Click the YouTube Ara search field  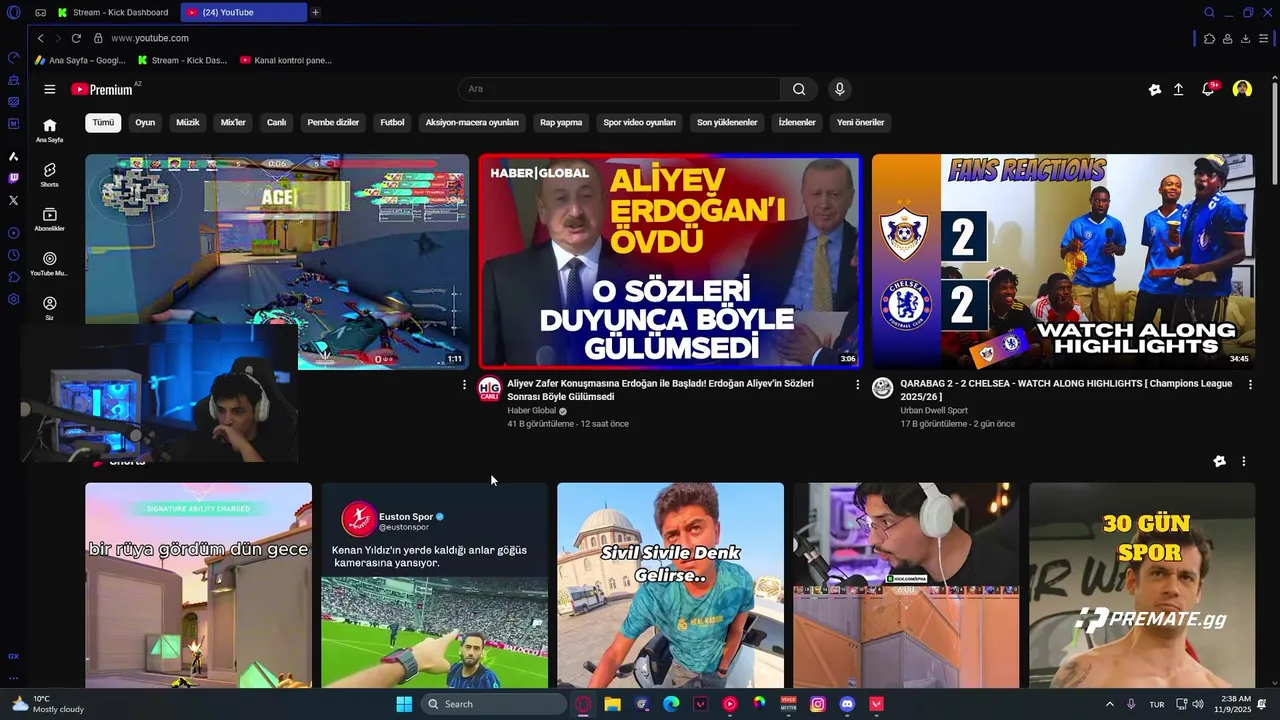pyautogui.click(x=619, y=89)
